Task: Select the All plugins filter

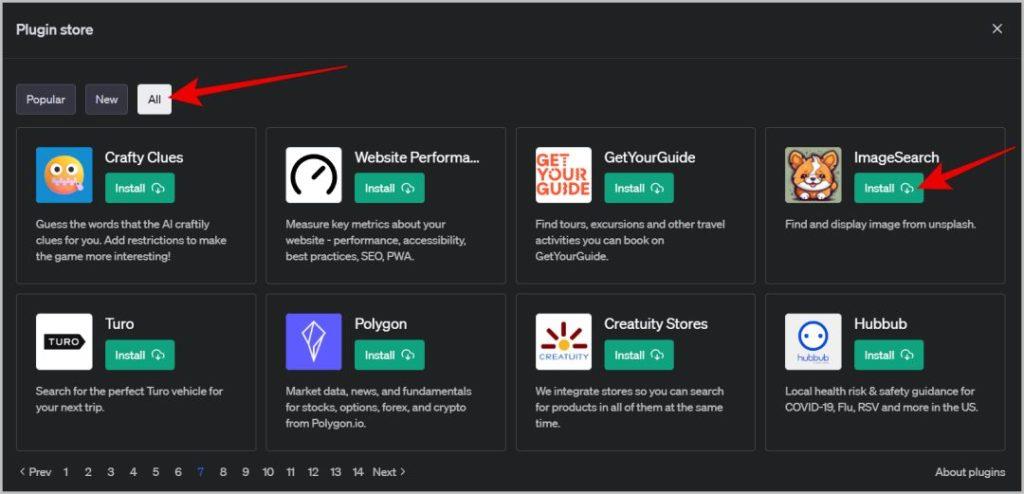Action: click(x=154, y=99)
